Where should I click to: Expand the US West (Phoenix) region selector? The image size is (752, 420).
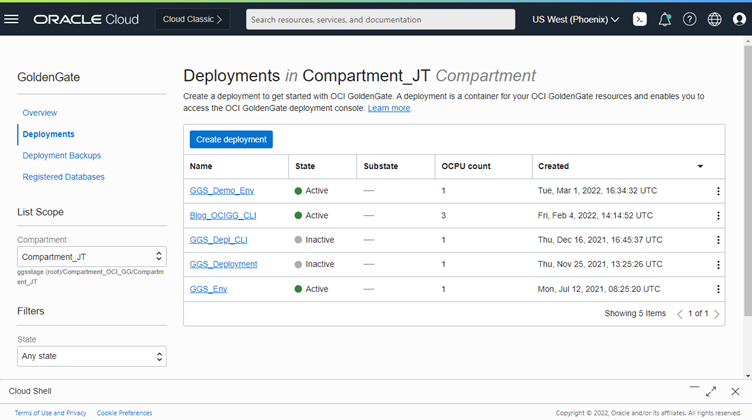point(576,19)
